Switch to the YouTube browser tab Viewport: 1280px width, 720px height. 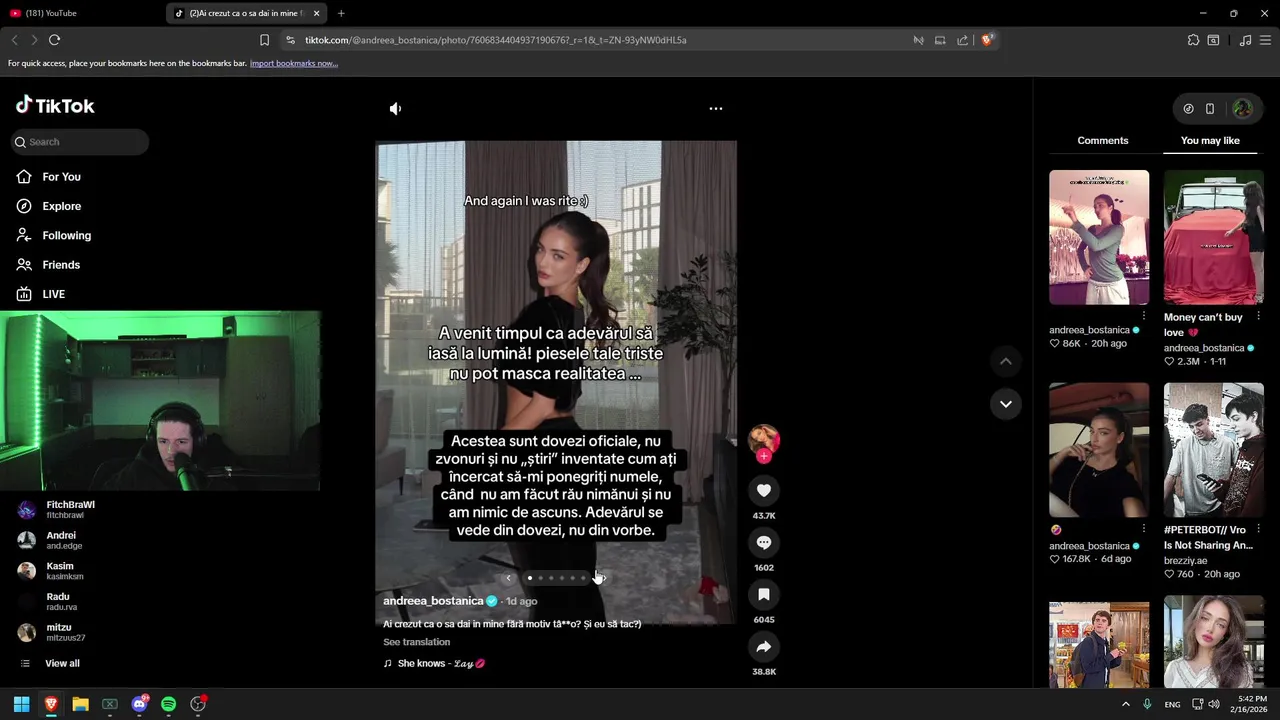click(x=84, y=13)
